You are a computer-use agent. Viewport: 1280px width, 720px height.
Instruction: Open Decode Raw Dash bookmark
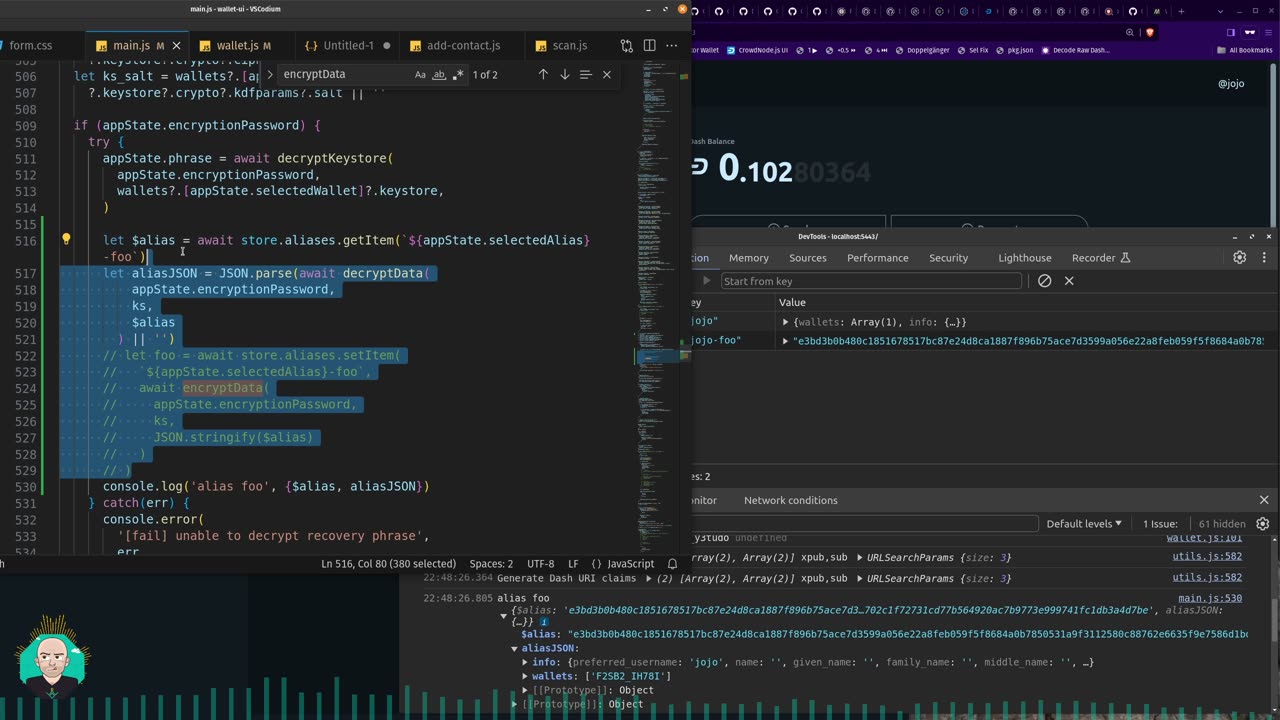[x=1075, y=50]
